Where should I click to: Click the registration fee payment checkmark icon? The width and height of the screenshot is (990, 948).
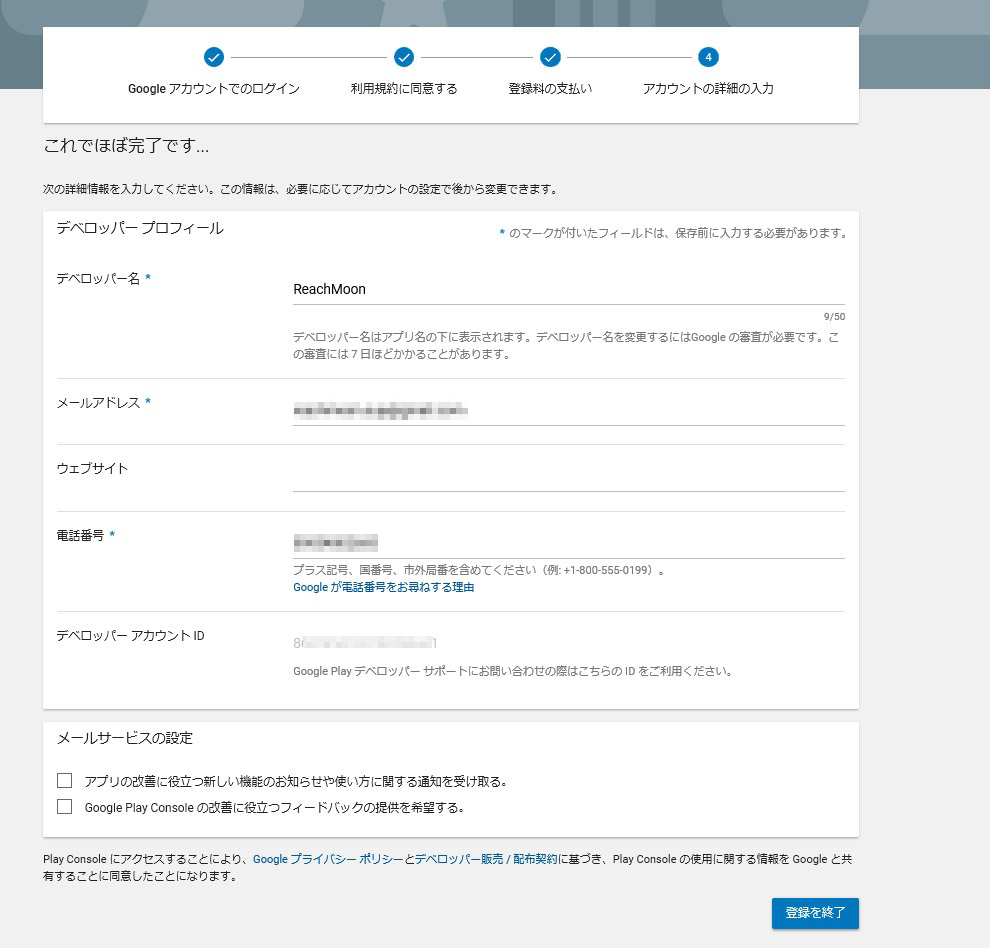pos(550,57)
